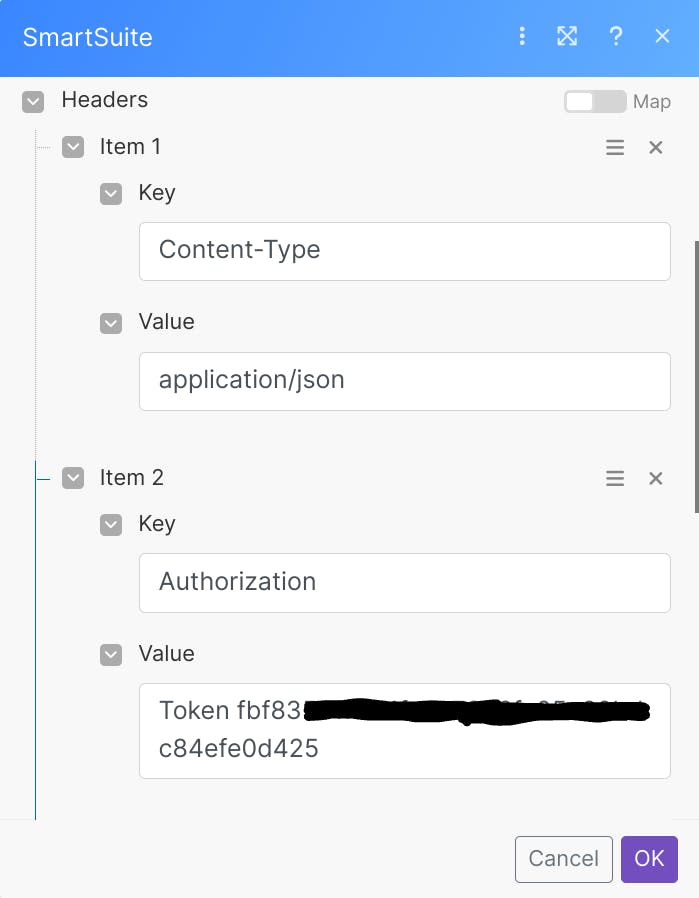Confirm with the OK button

(x=649, y=859)
